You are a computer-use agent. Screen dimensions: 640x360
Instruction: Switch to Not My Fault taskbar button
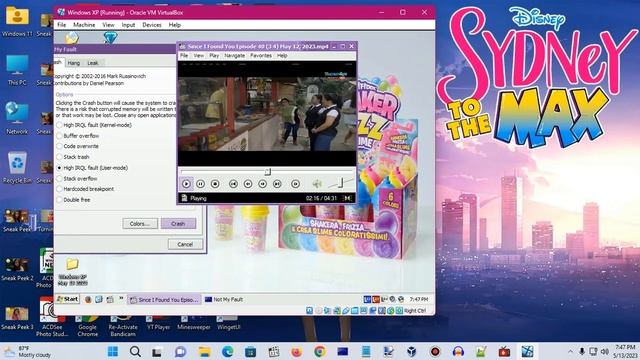coord(224,300)
